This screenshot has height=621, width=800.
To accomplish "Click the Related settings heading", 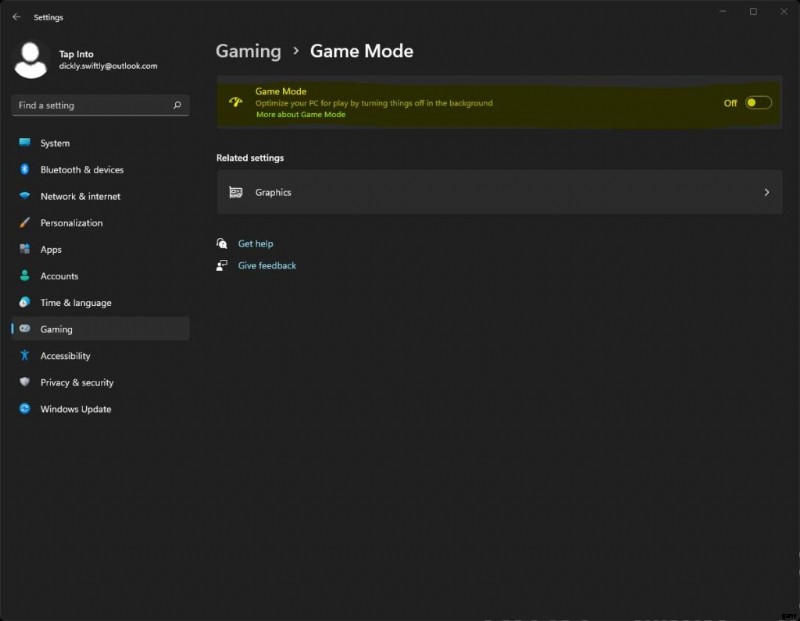I will click(250, 158).
